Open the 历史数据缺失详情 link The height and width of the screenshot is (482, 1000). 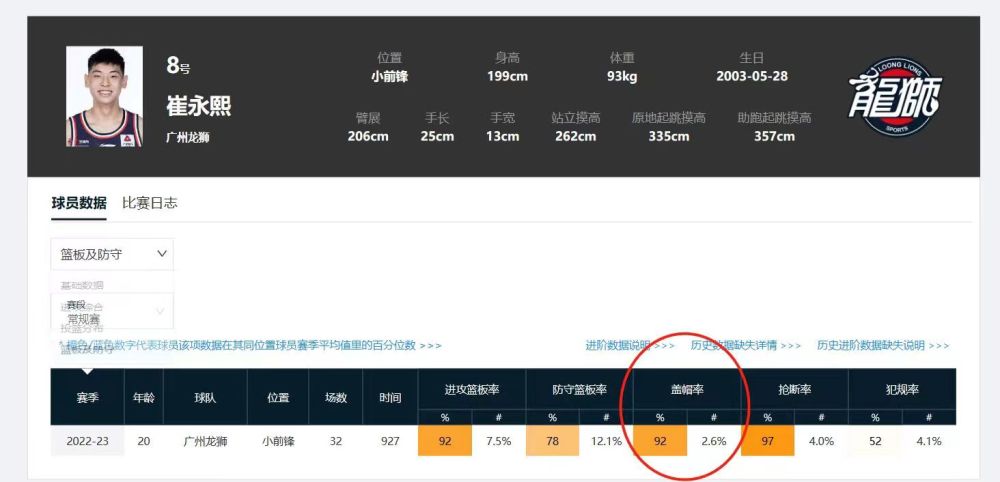tap(746, 346)
